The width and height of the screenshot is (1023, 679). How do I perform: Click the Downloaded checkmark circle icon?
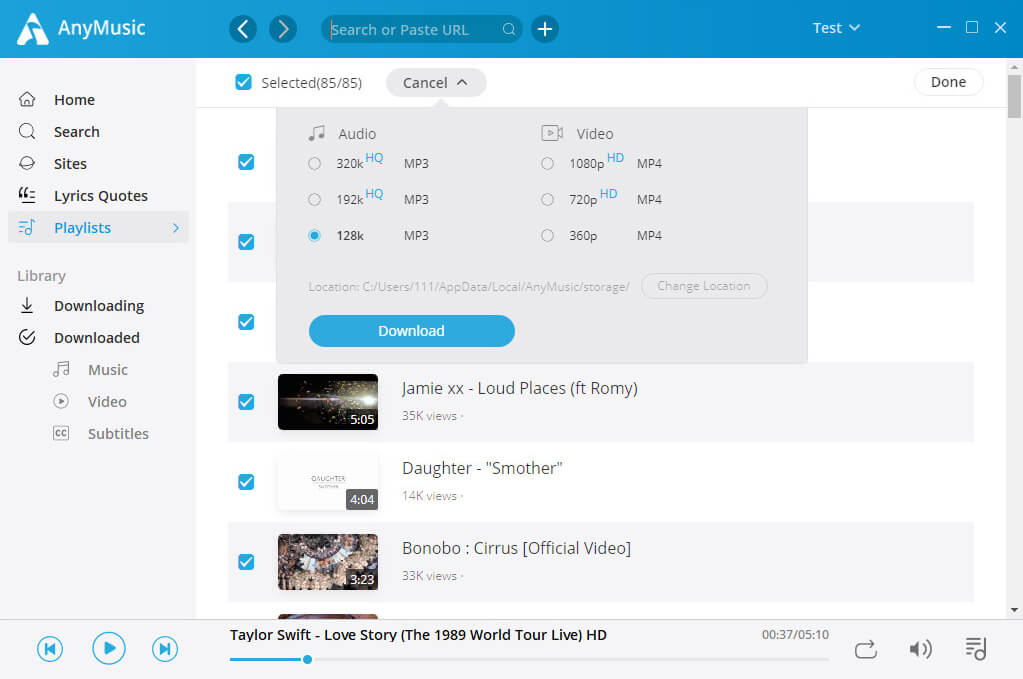(x=27, y=337)
